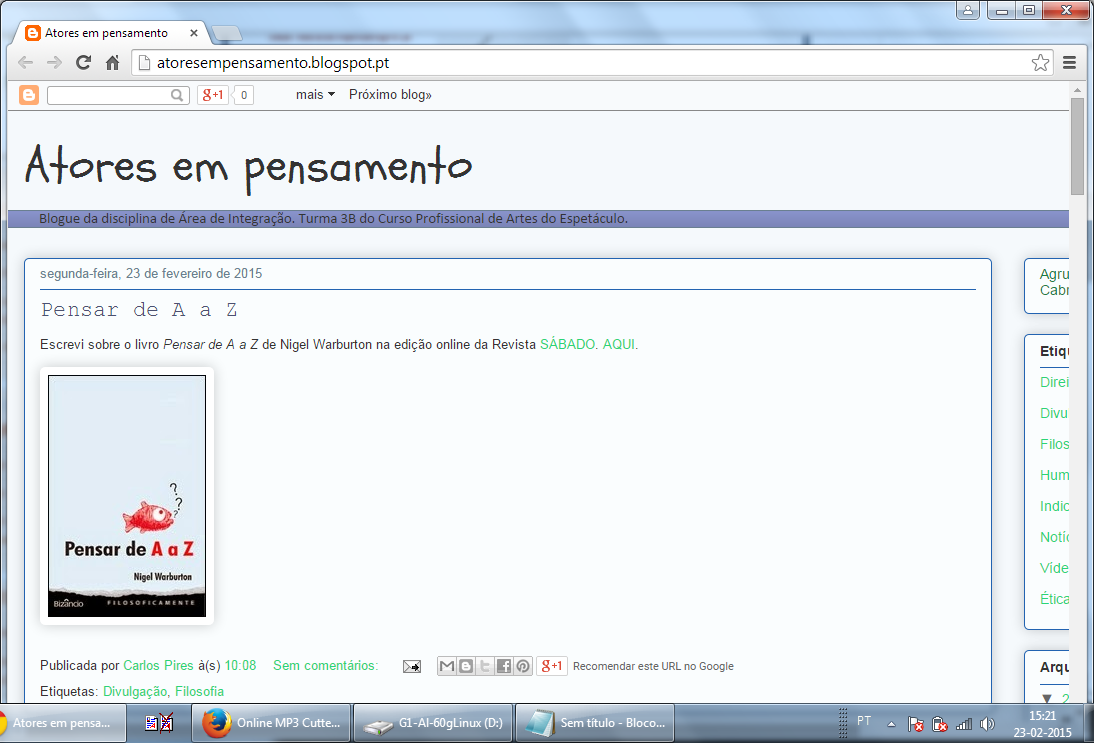This screenshot has height=743, width=1094.
Task: Click the PT language indicator in taskbar
Action: pyautogui.click(x=864, y=721)
